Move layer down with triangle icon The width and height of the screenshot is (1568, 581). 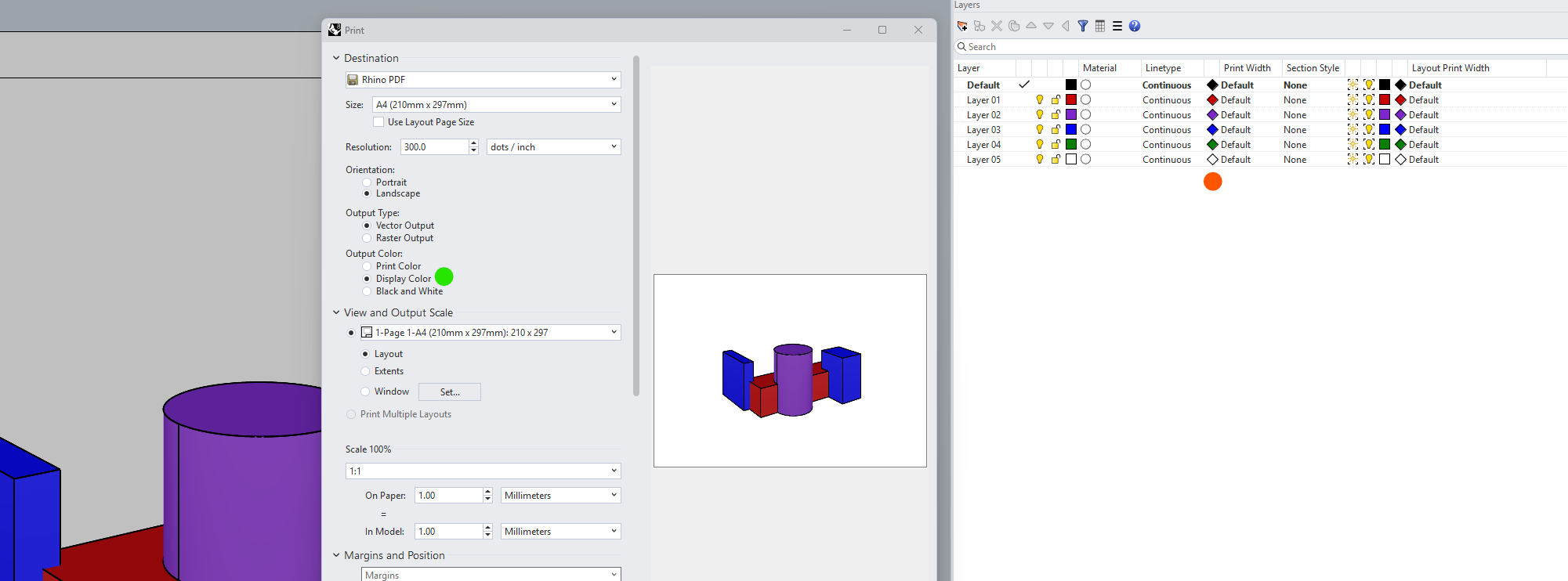[x=1048, y=26]
